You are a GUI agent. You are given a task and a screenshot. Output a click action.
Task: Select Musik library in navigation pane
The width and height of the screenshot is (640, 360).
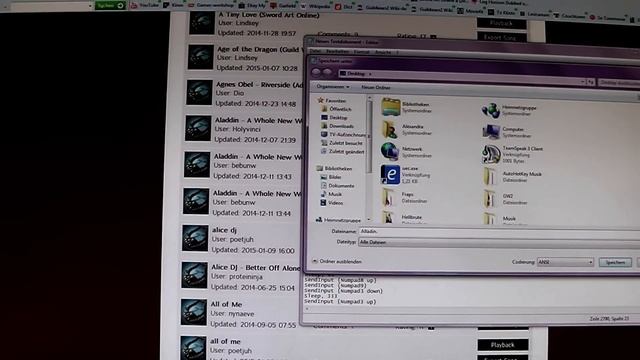[x=331, y=194]
